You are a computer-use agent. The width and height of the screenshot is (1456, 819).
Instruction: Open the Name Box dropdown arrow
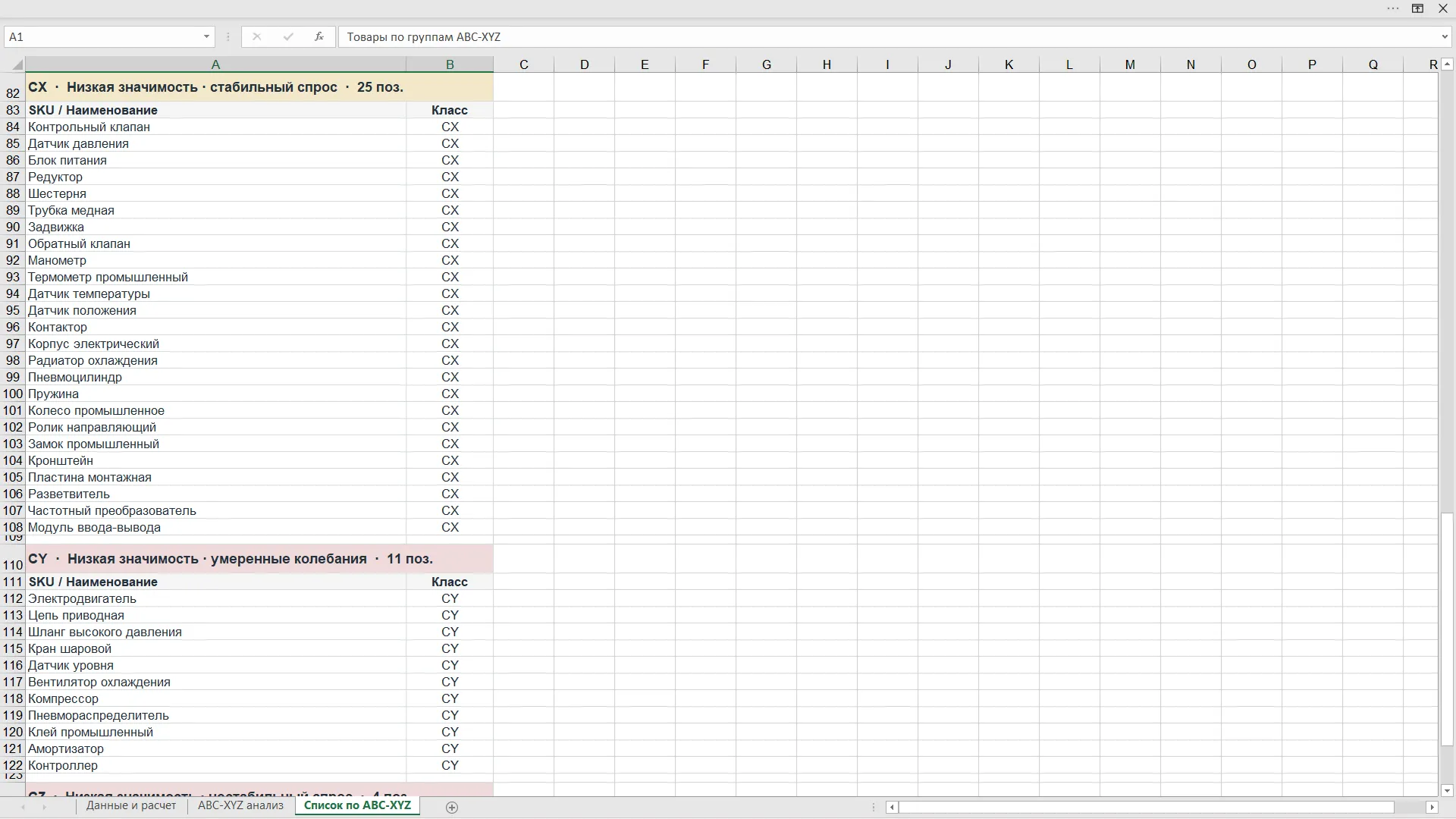point(206,36)
